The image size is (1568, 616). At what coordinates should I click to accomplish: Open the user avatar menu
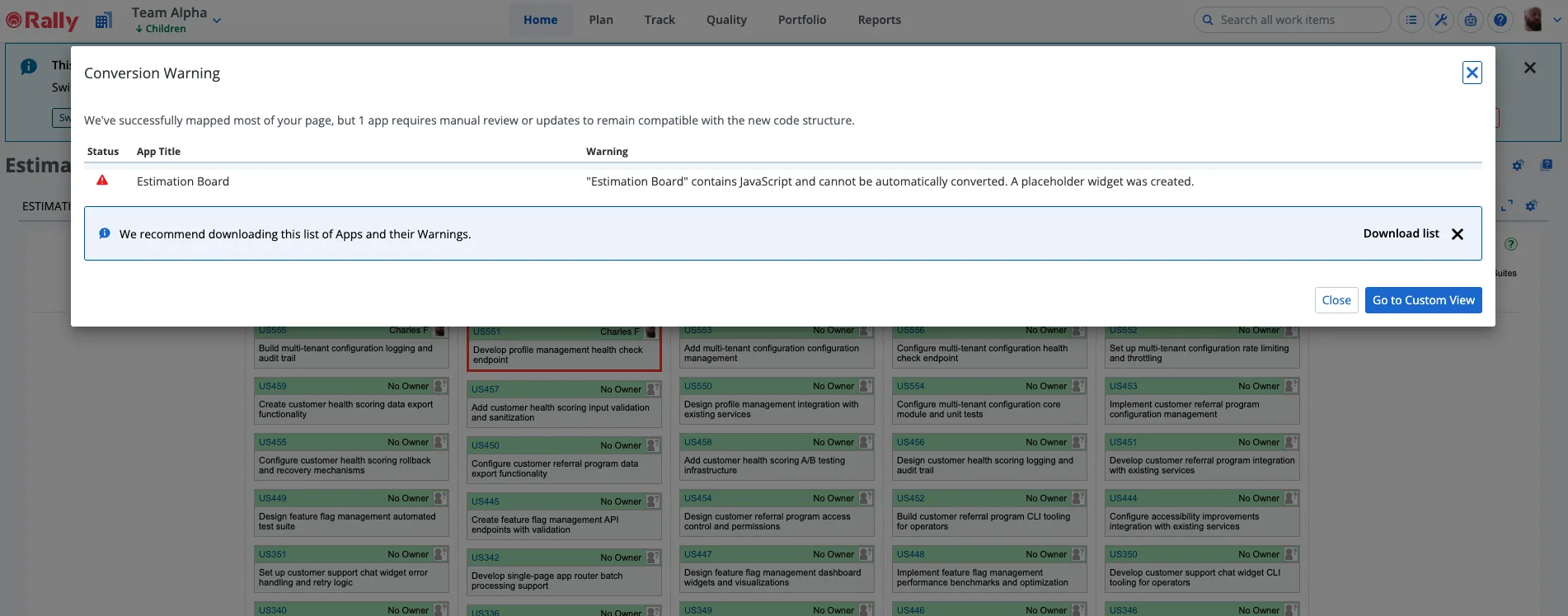click(1533, 20)
